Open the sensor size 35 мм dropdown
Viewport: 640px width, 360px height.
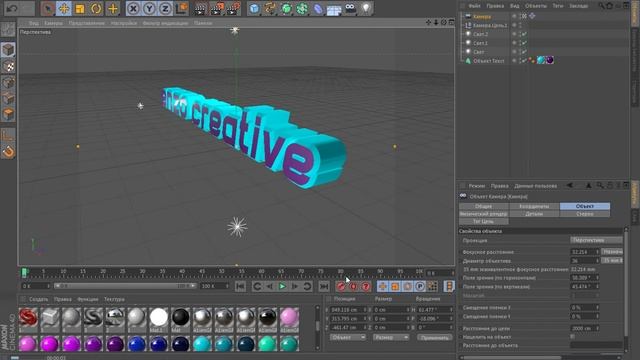pos(612,260)
